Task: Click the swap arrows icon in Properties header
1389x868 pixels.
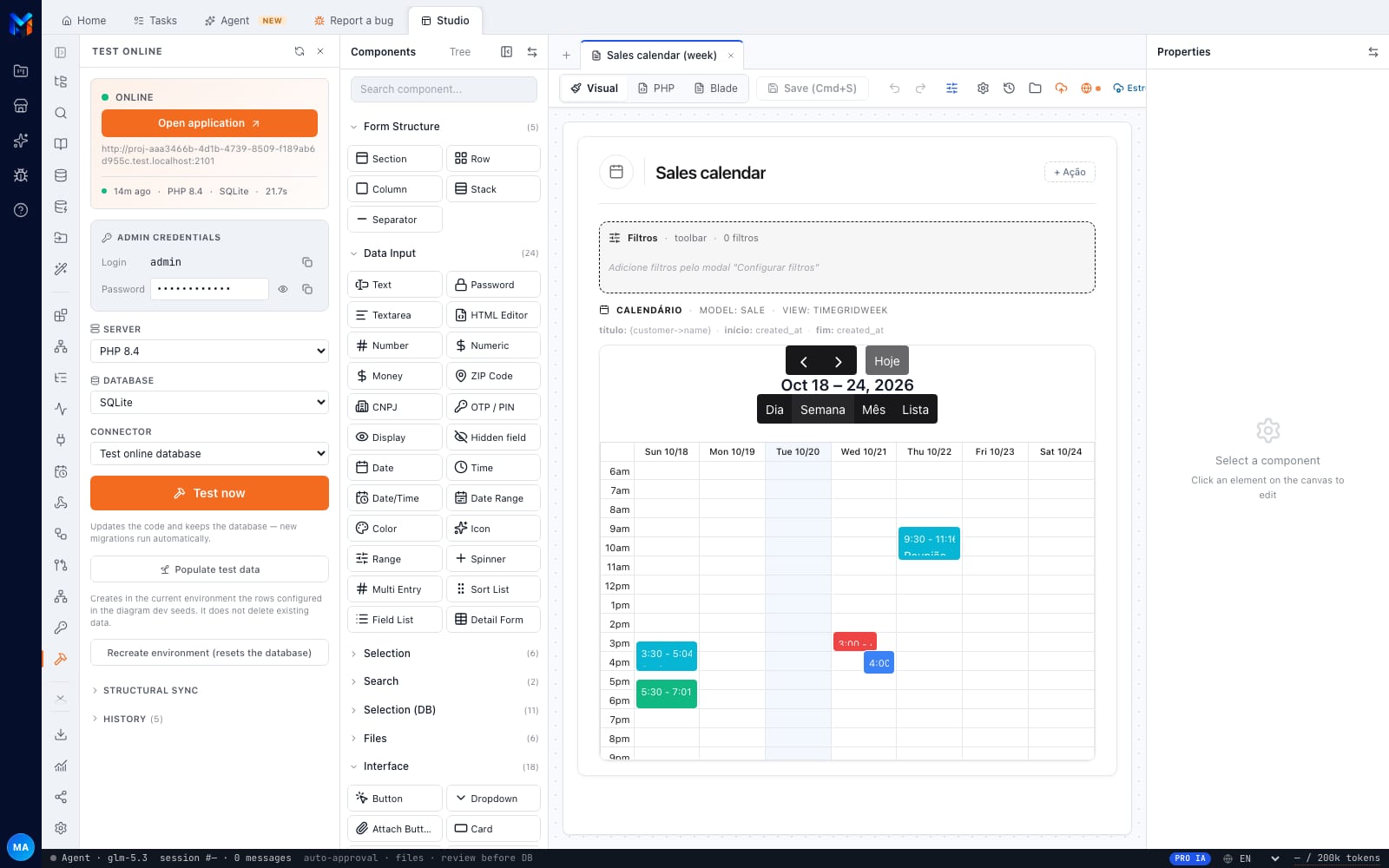Action: coord(1373,52)
